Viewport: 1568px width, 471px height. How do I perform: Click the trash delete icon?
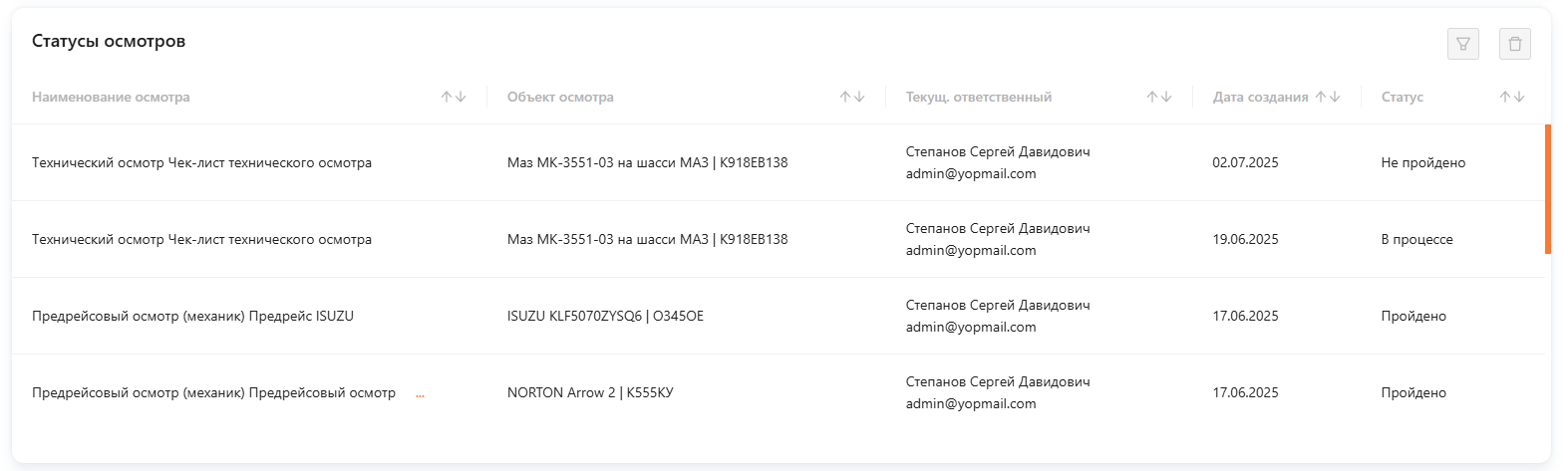[x=1514, y=44]
